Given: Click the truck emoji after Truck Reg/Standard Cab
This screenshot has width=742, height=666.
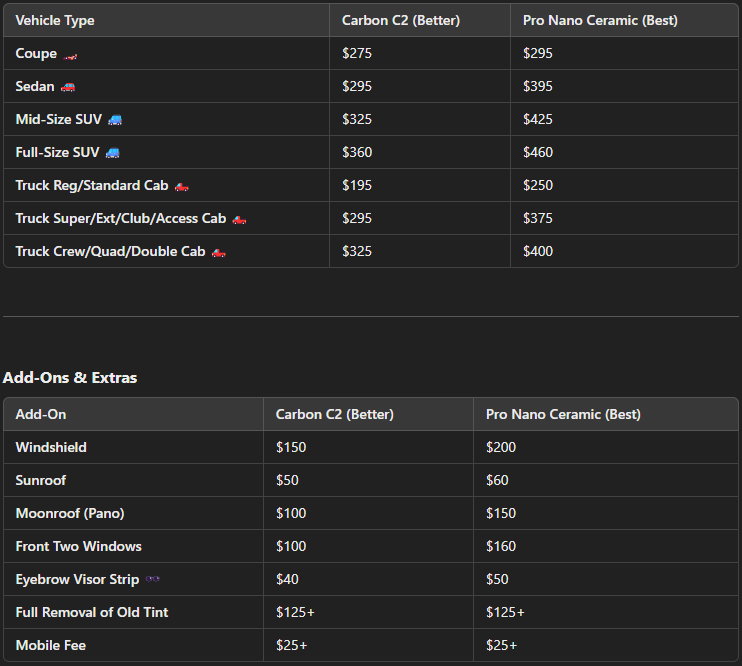Looking at the screenshot, I should coord(181,186).
